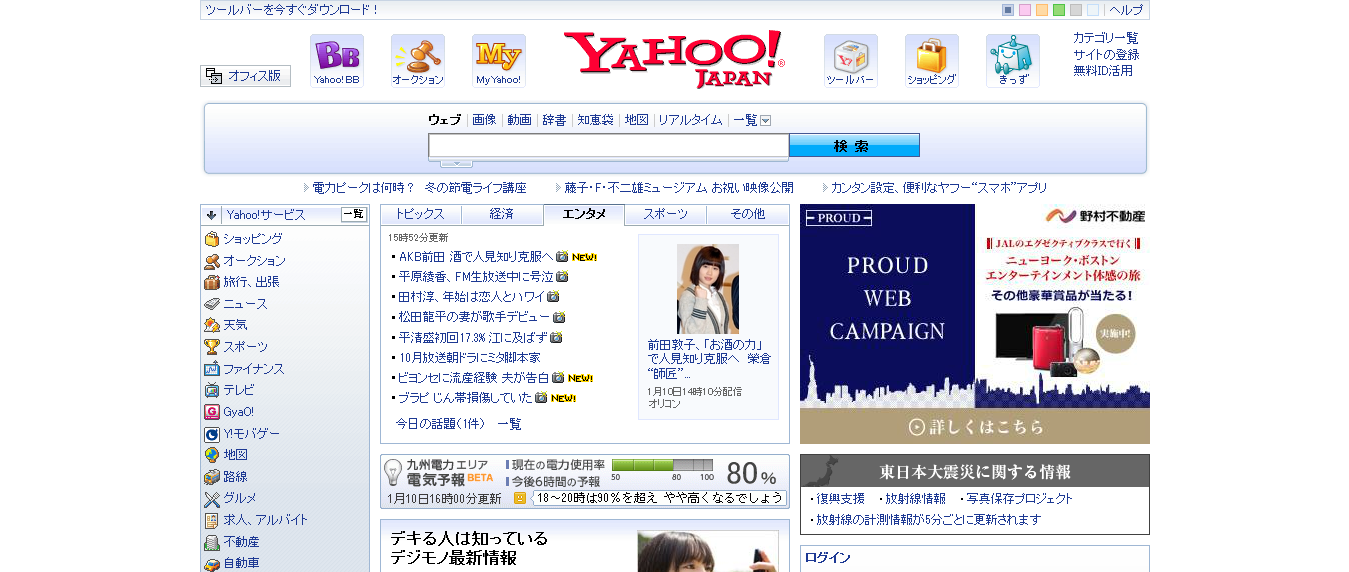Viewport: 1349px width, 572px height.
Task: Switch to the その他 tab
Action: pyautogui.click(x=747, y=214)
